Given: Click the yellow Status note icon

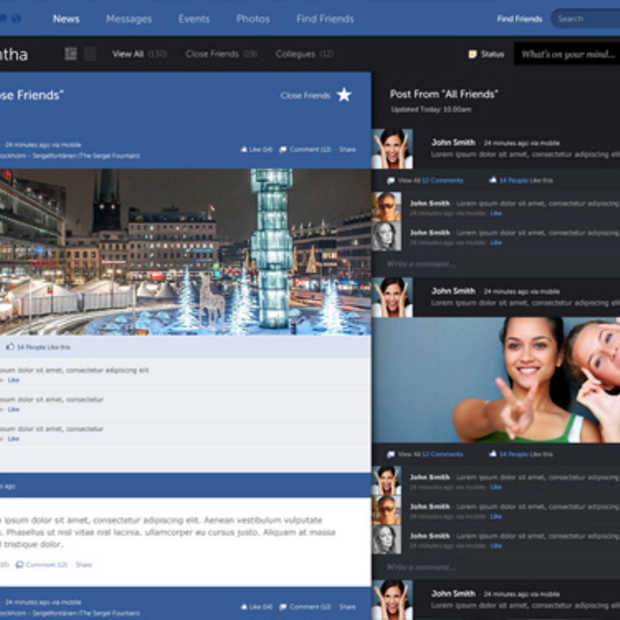Looking at the screenshot, I should (x=472, y=54).
